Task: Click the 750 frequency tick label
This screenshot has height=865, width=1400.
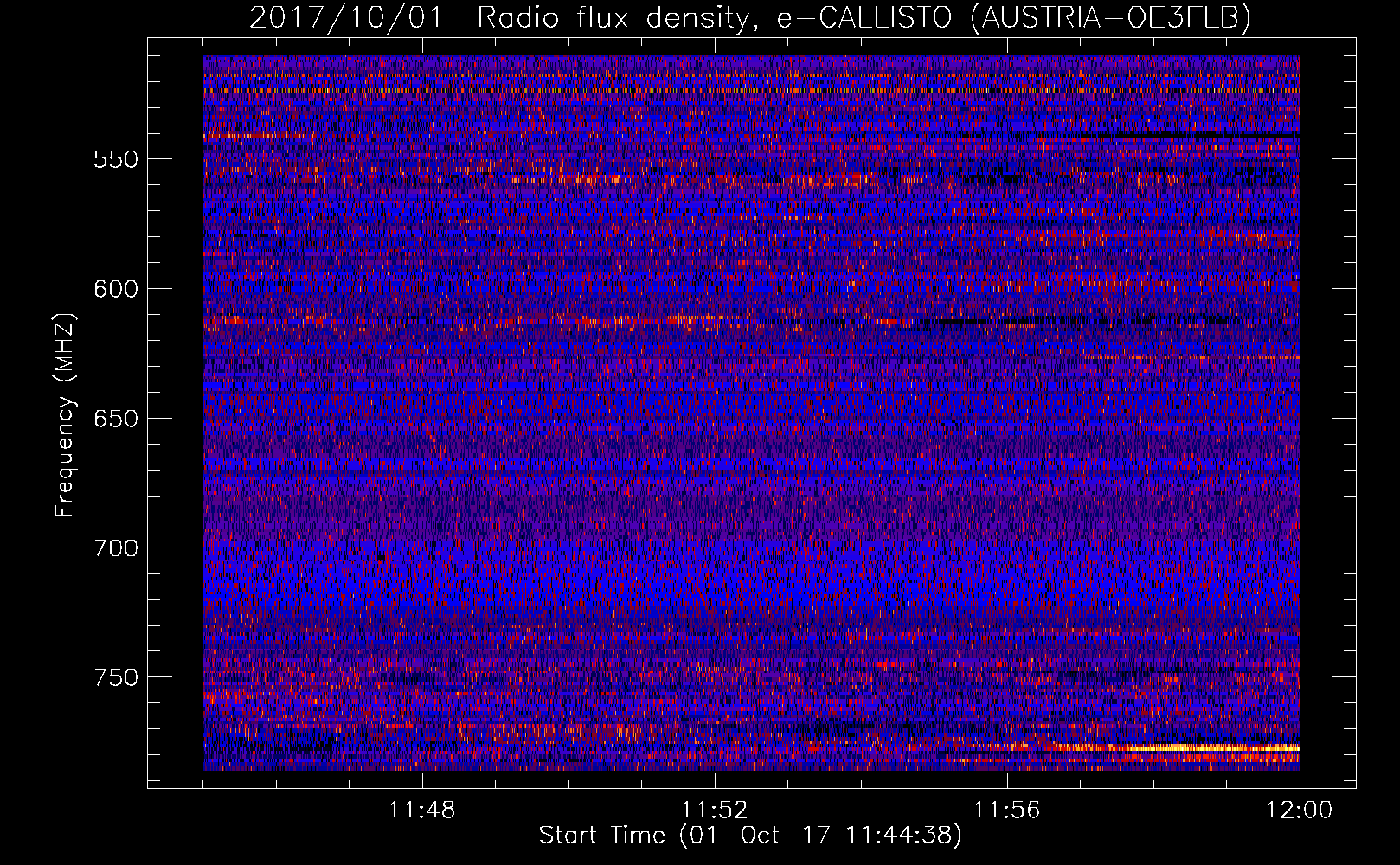Action: [x=116, y=677]
